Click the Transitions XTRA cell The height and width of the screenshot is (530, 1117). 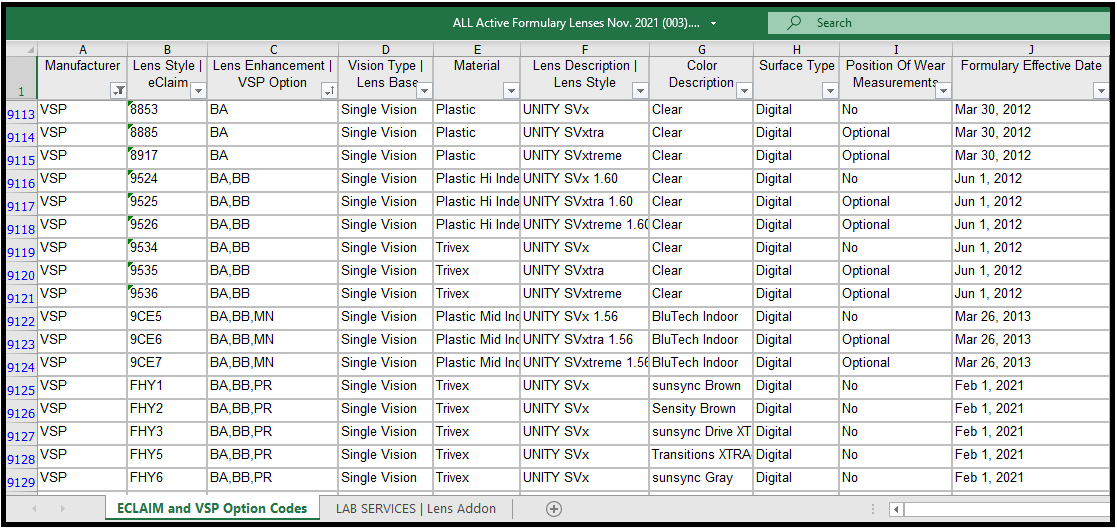[x=702, y=455]
